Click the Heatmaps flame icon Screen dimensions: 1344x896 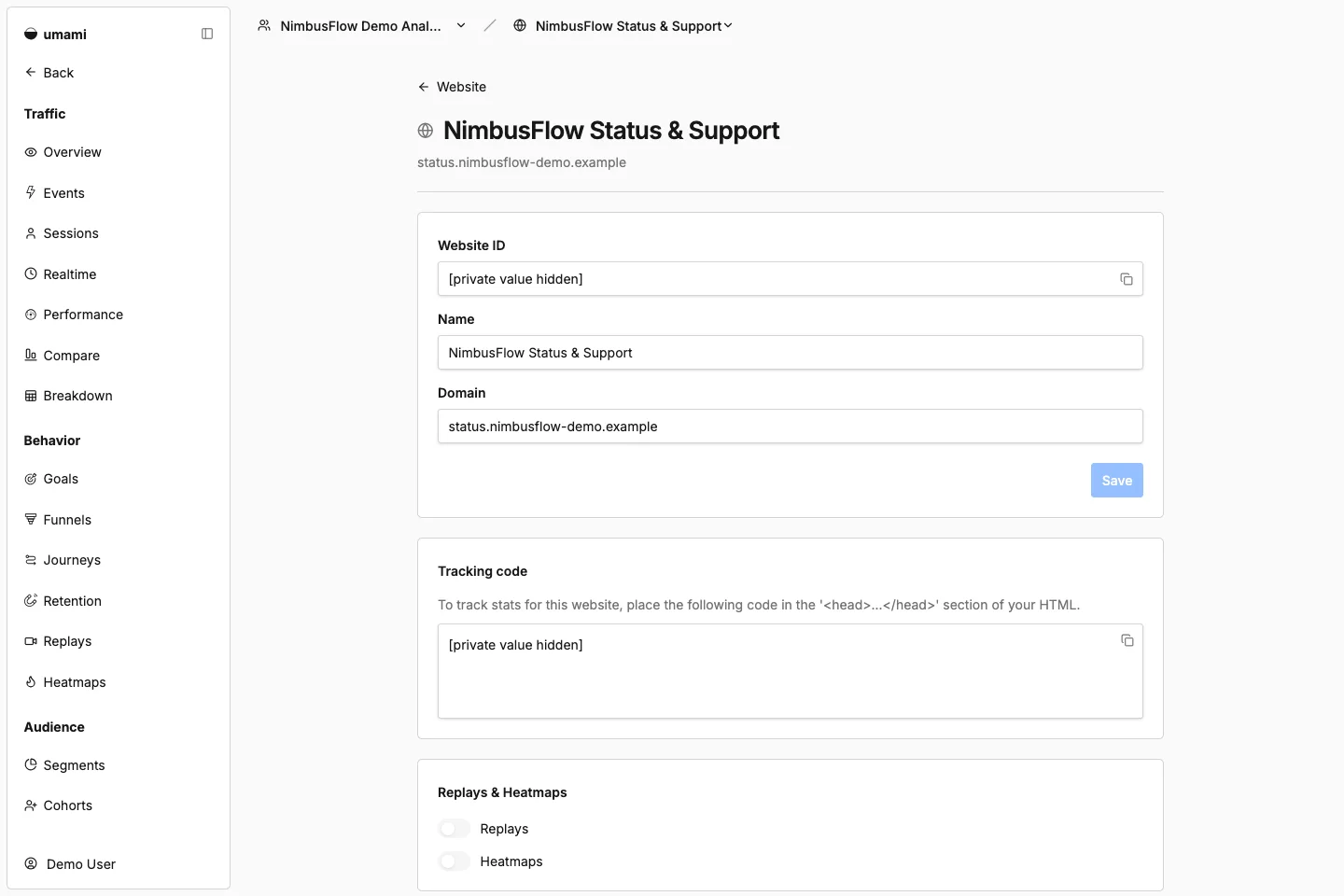[31, 681]
